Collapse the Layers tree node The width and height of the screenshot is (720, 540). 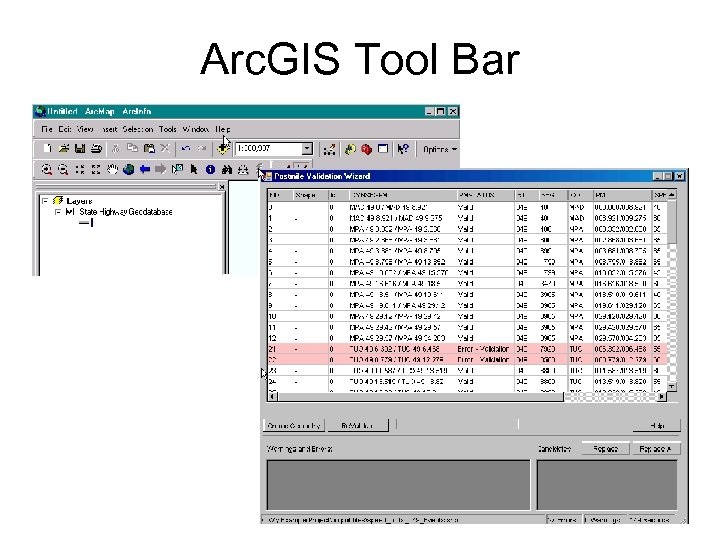coord(45,201)
